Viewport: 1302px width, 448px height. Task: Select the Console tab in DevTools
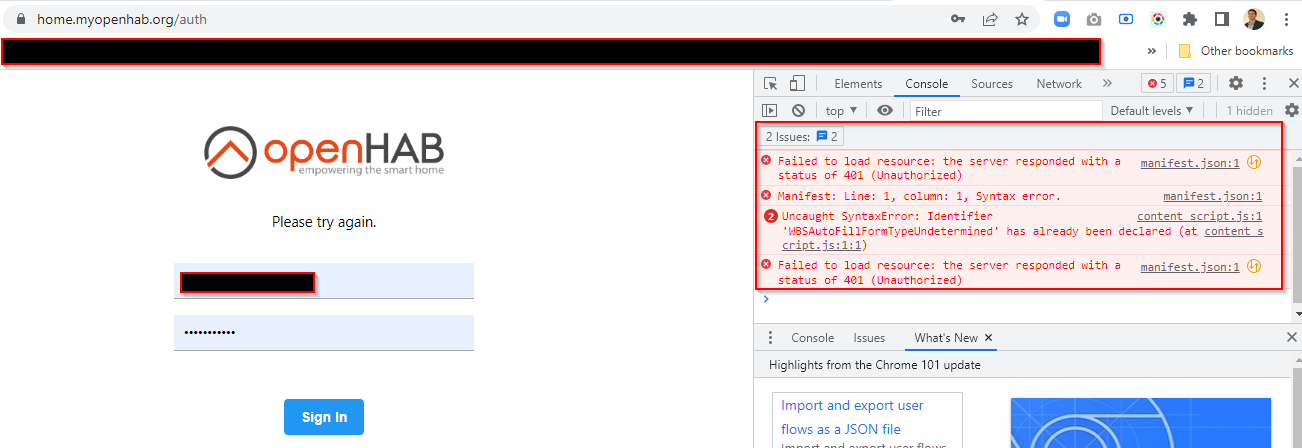coord(927,84)
